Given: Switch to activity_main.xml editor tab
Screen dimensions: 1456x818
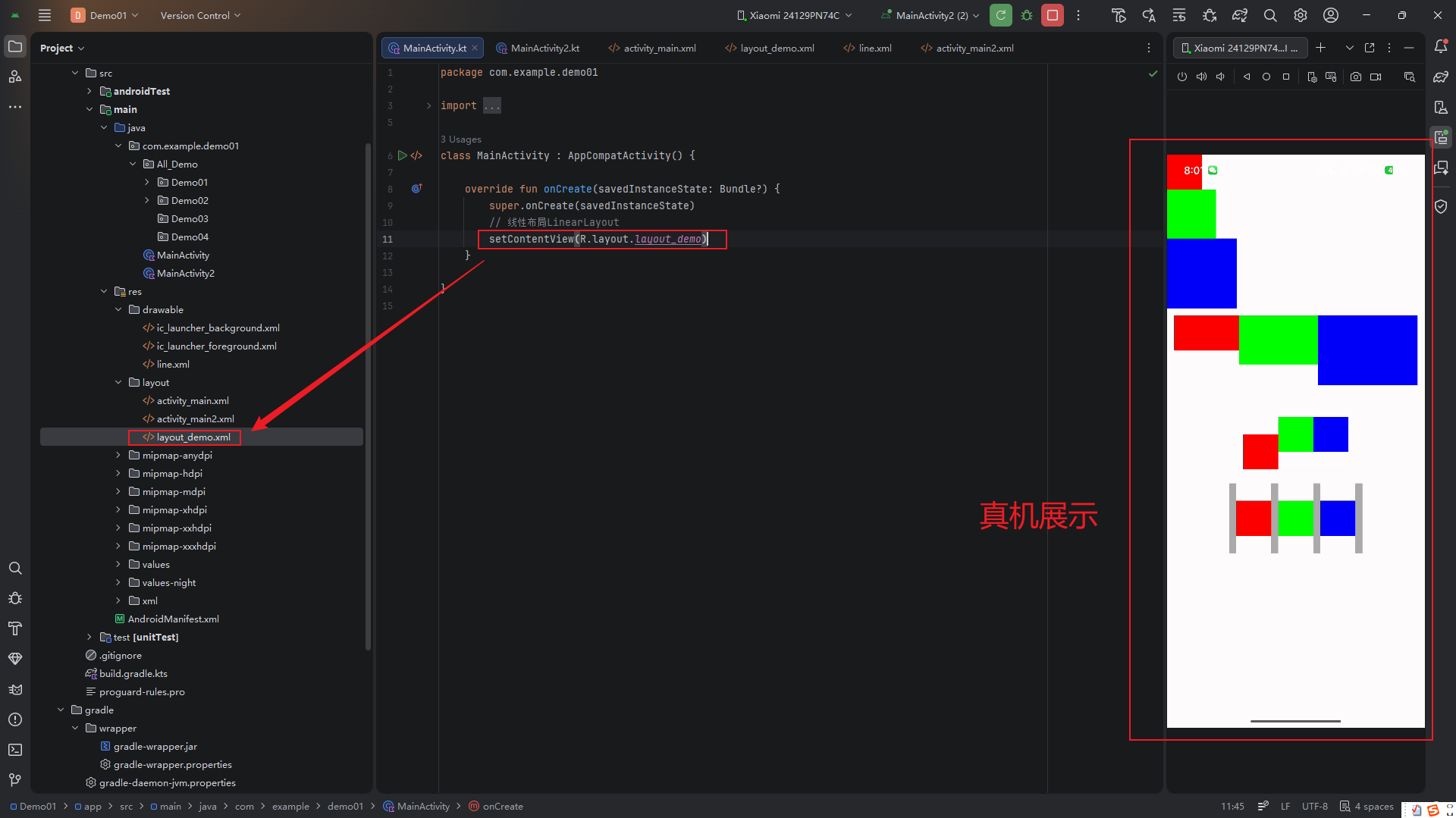Looking at the screenshot, I should click(652, 48).
